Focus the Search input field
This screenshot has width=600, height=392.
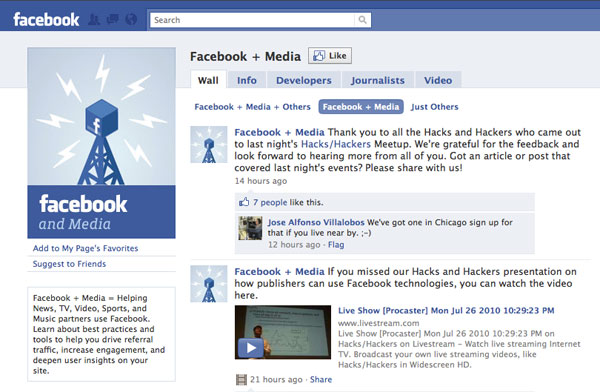[x=253, y=20]
